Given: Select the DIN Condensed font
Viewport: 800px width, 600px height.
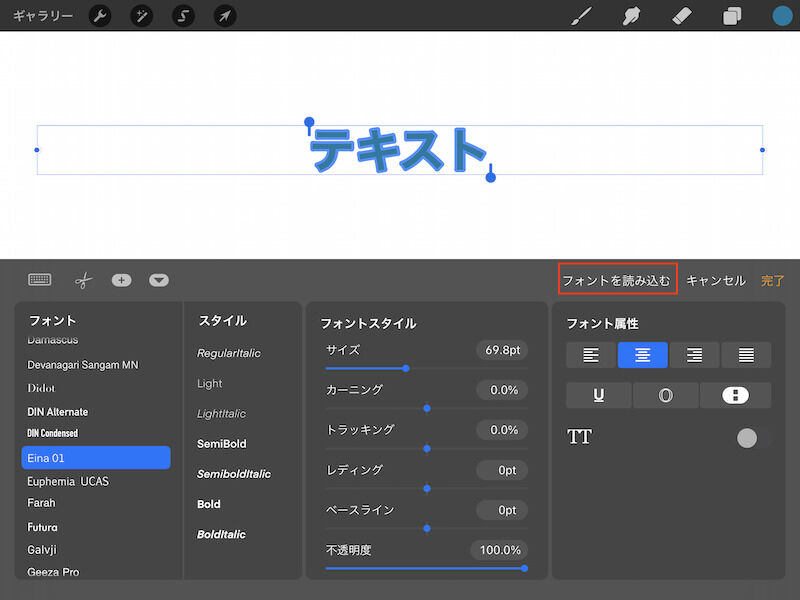Looking at the screenshot, I should [x=52, y=433].
